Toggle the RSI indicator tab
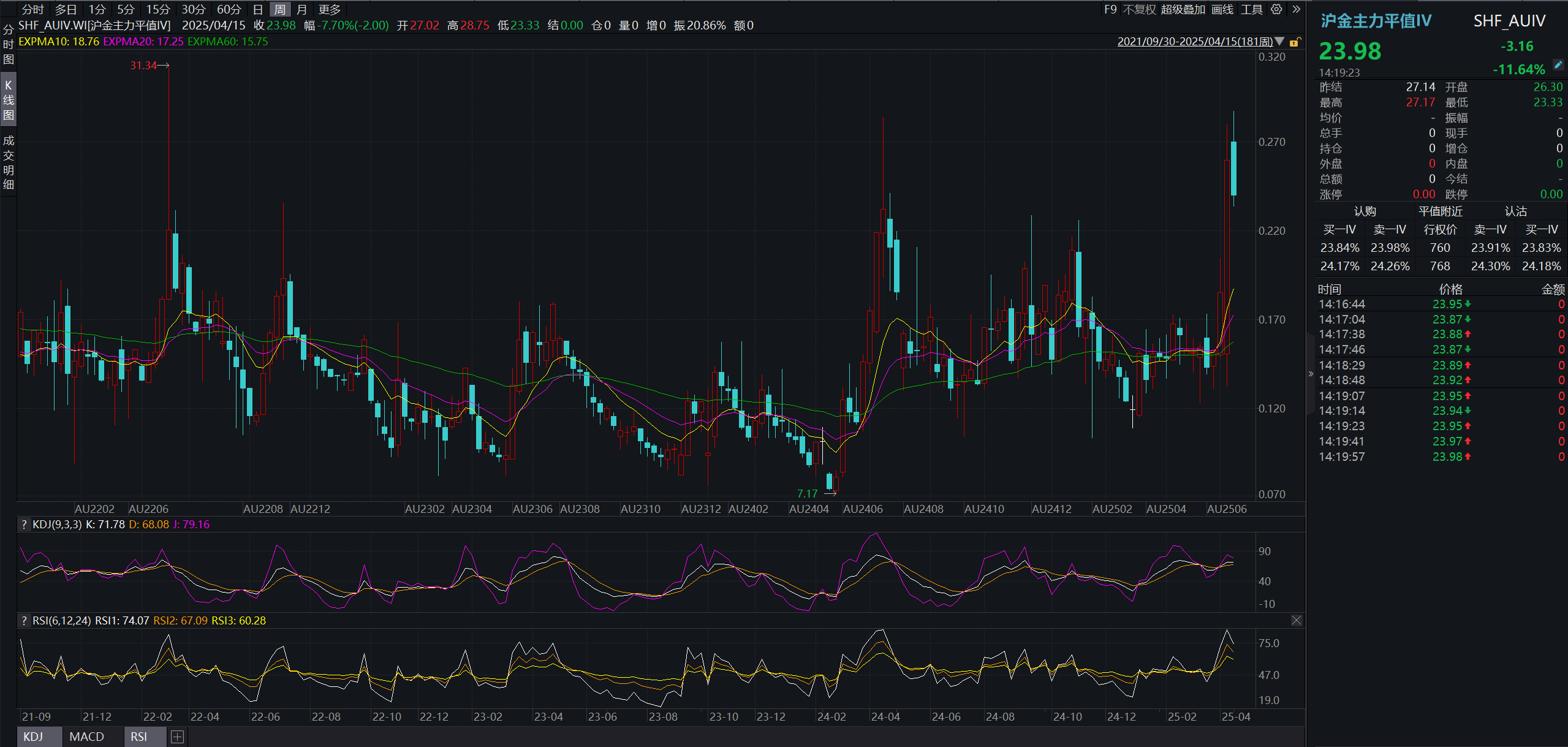 (139, 737)
